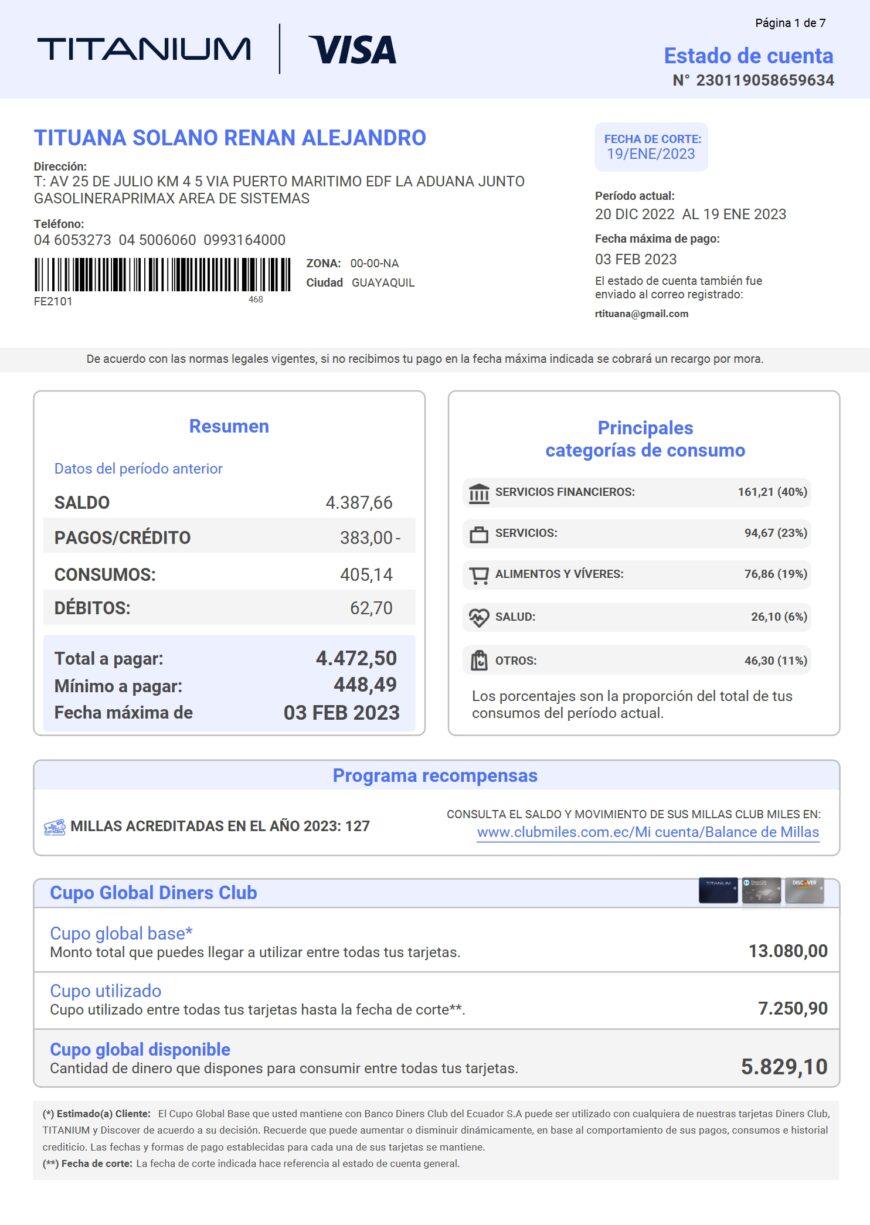Click the shopping cart icon for Alimentos y Víveres

[479, 576]
